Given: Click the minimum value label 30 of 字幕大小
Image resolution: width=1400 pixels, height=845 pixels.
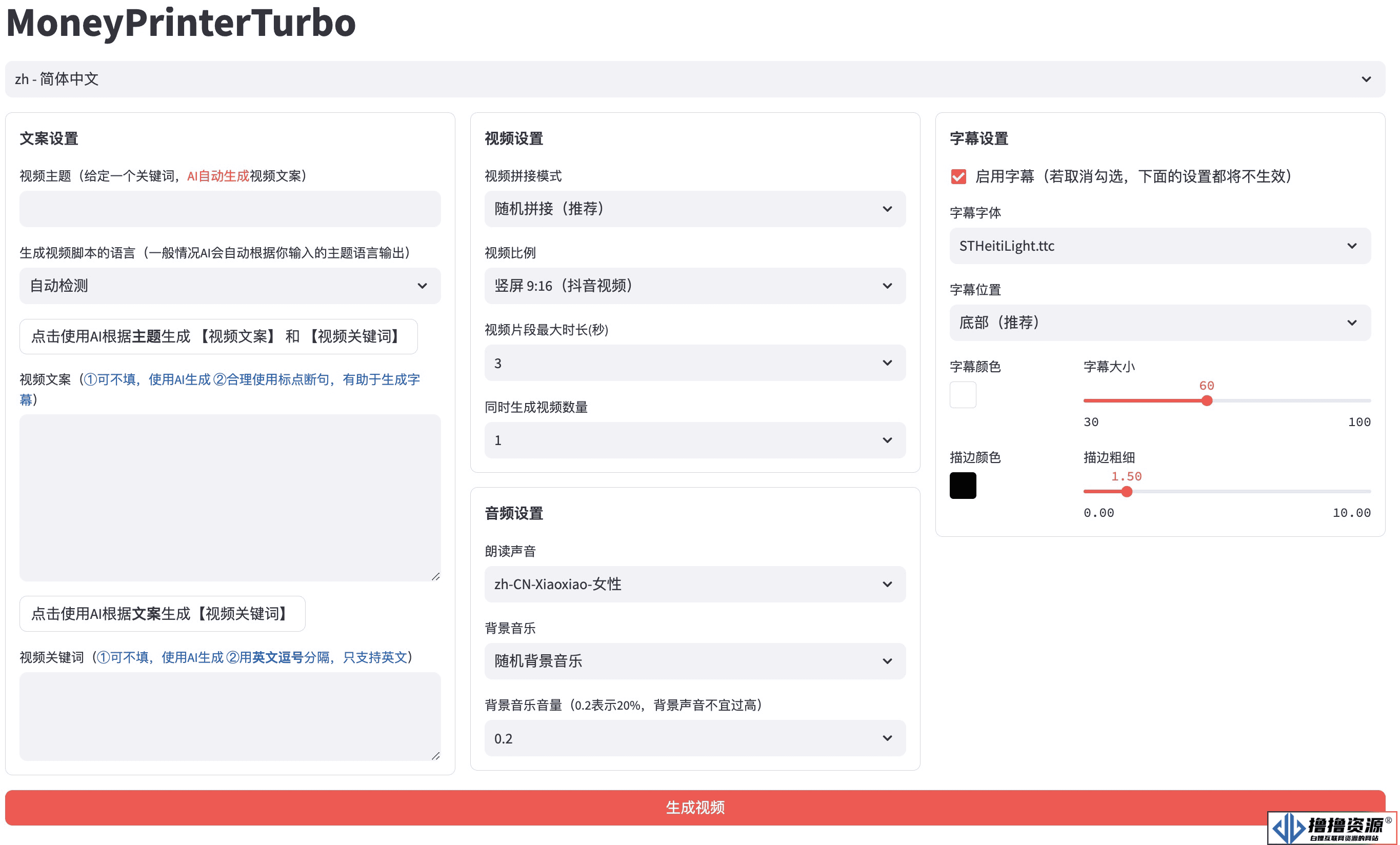Looking at the screenshot, I should tap(1091, 422).
